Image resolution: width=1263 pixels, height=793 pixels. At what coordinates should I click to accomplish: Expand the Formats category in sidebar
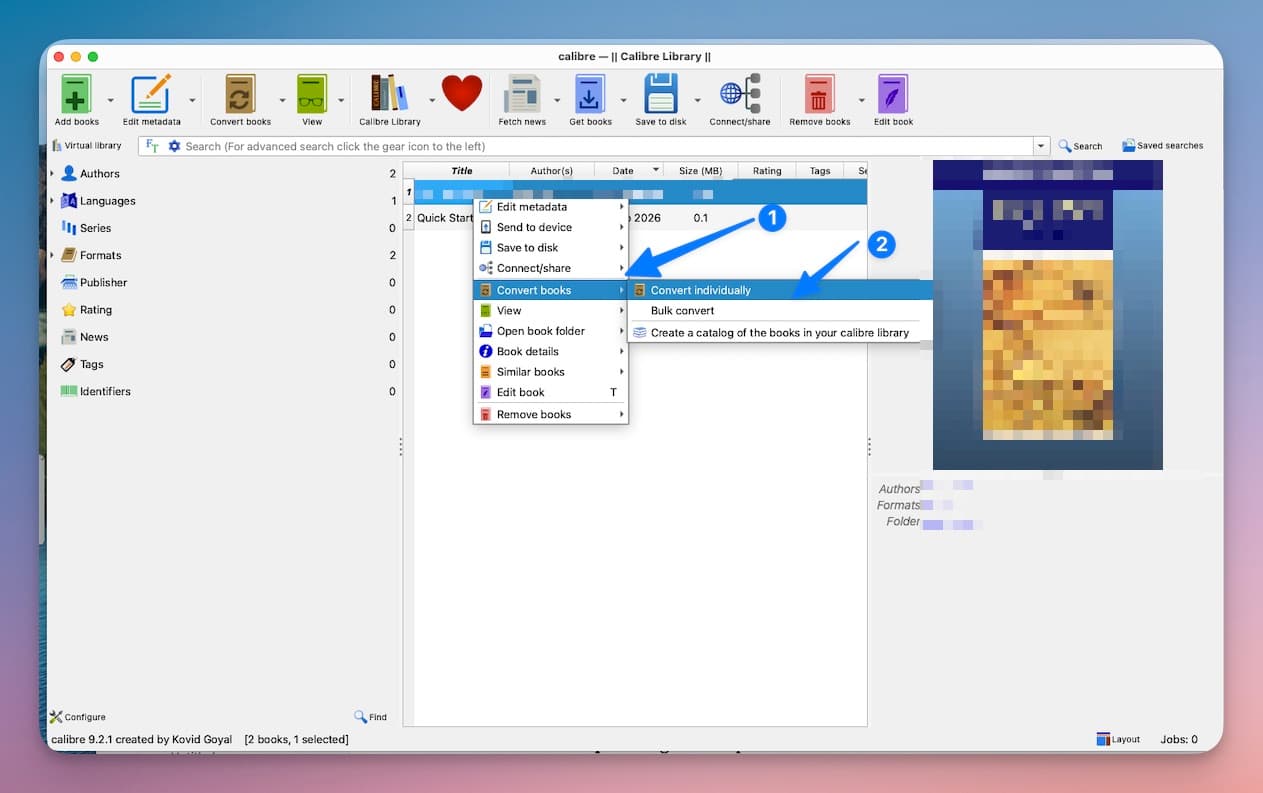pyautogui.click(x=53, y=256)
